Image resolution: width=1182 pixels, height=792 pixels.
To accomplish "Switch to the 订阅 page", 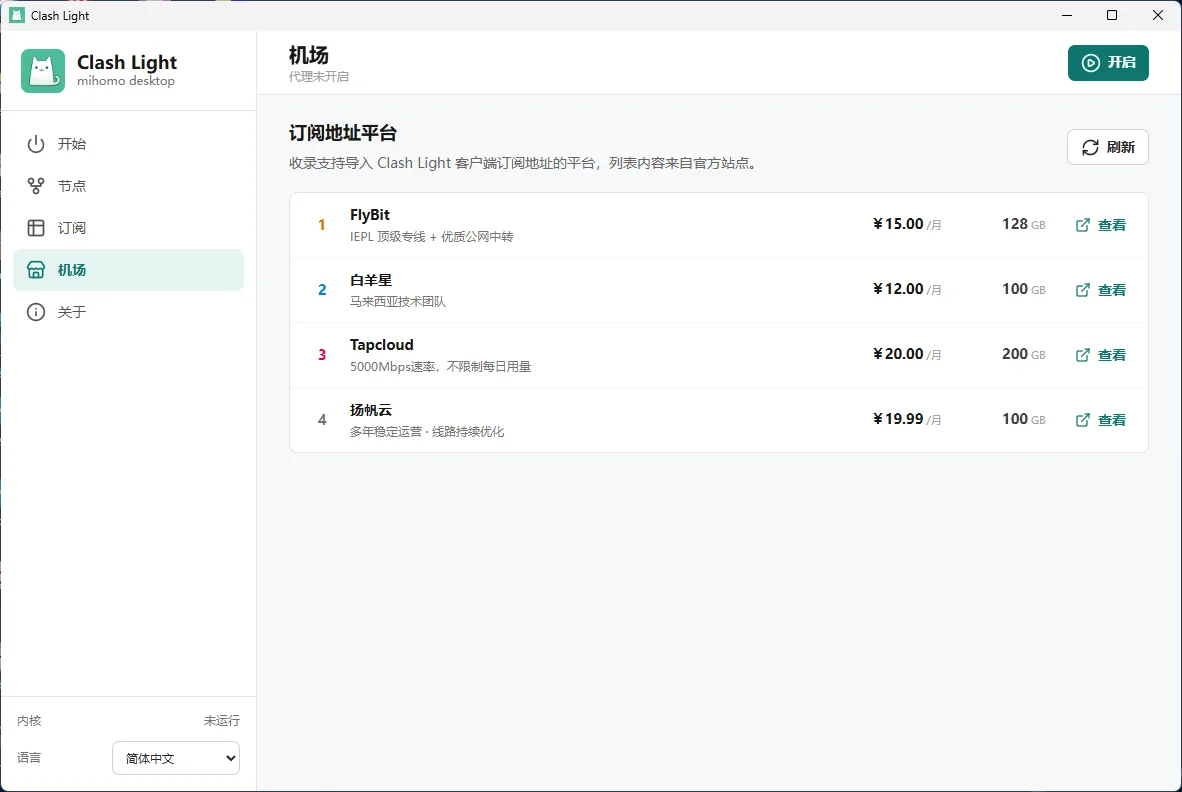I will (128, 228).
